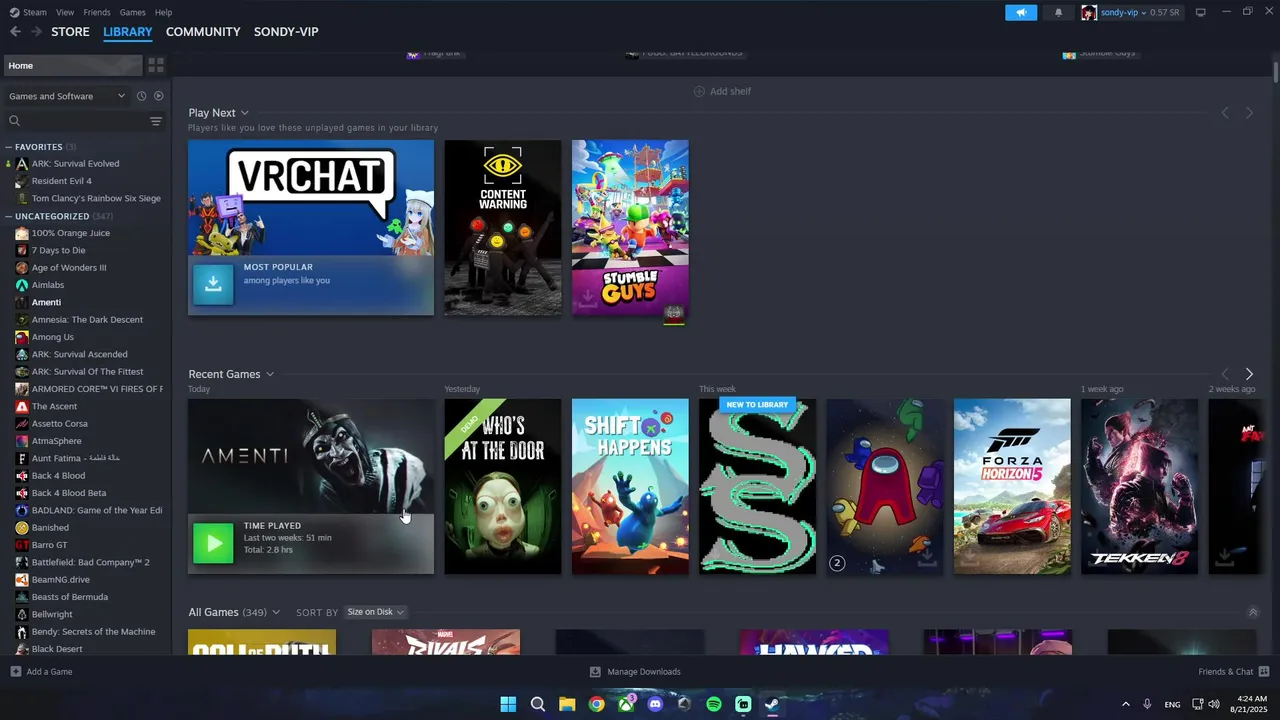1280x720 pixels.
Task: Toggle the ready-to-play filter icon
Action: [158, 96]
